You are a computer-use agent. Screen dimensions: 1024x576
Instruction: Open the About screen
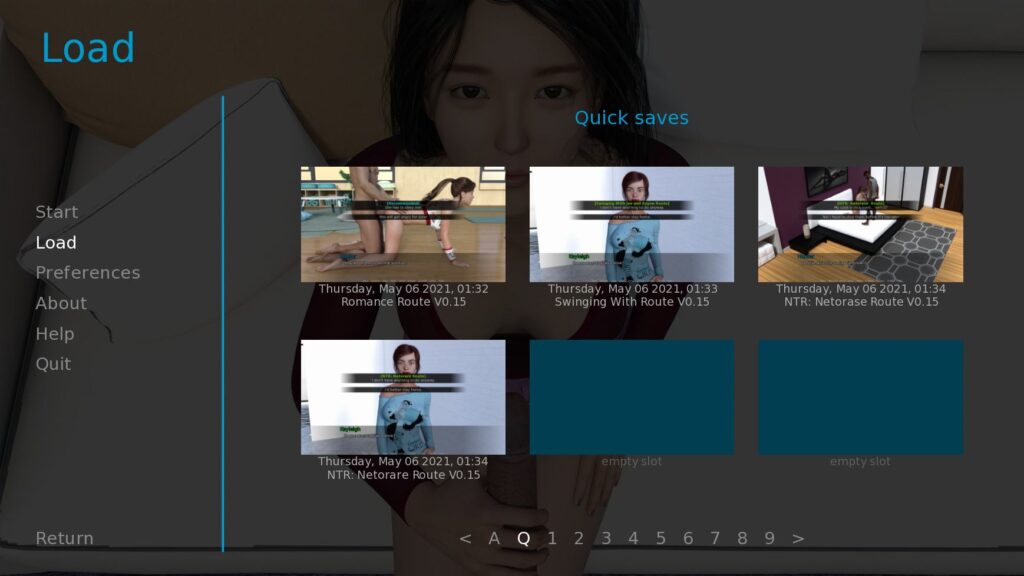coord(61,303)
